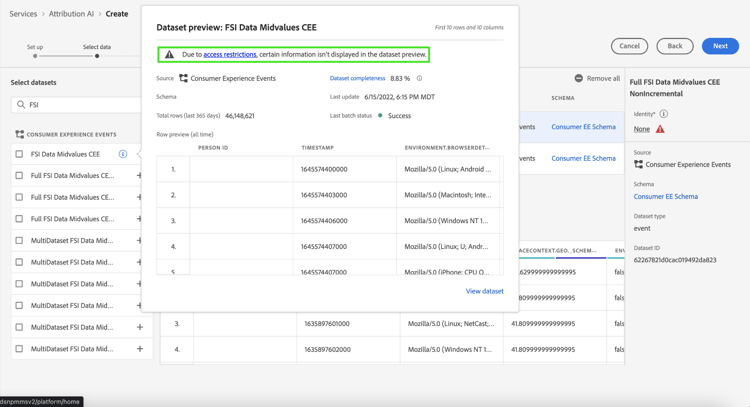Open Consumer EE Schema link in details panel

point(666,196)
